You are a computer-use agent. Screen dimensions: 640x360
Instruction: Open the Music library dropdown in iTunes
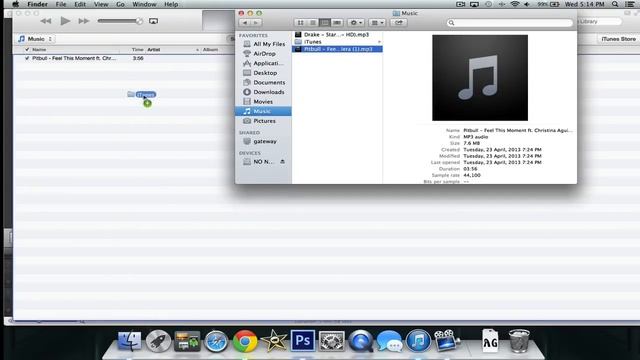[x=36, y=39]
